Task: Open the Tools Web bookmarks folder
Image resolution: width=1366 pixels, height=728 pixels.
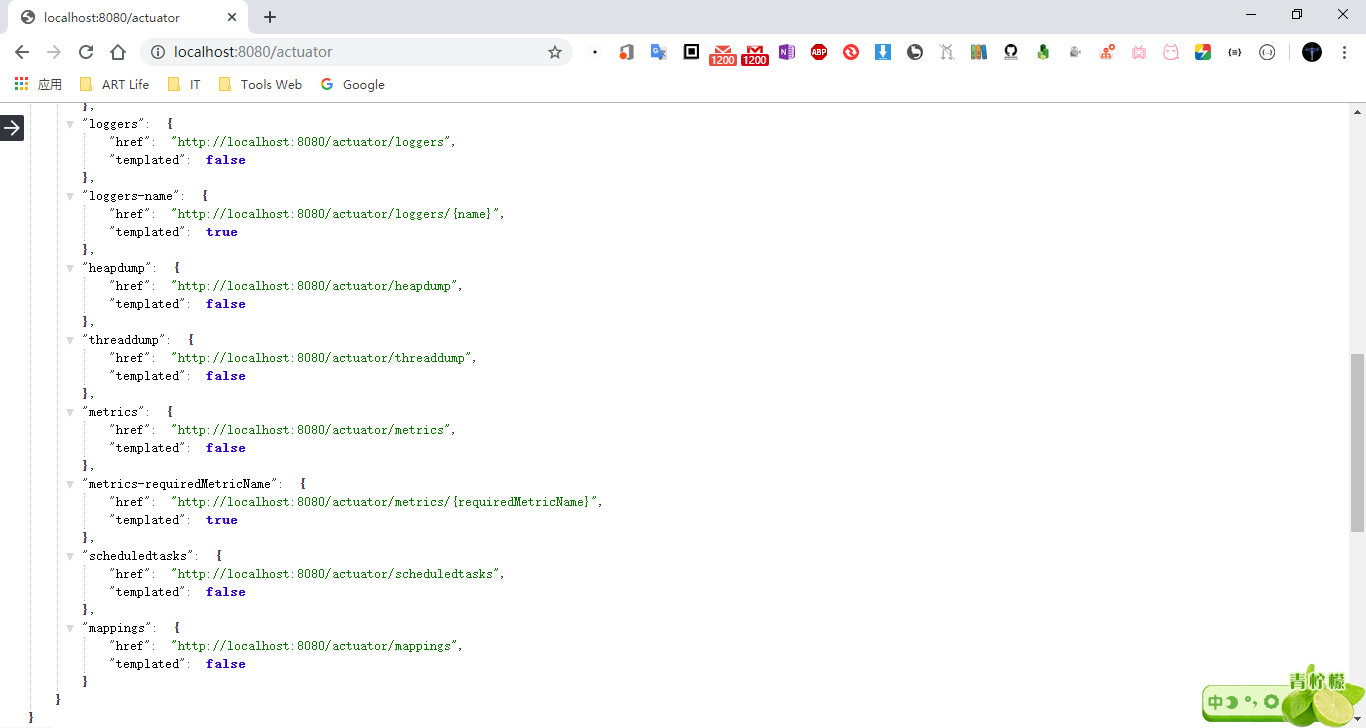Action: point(260,84)
